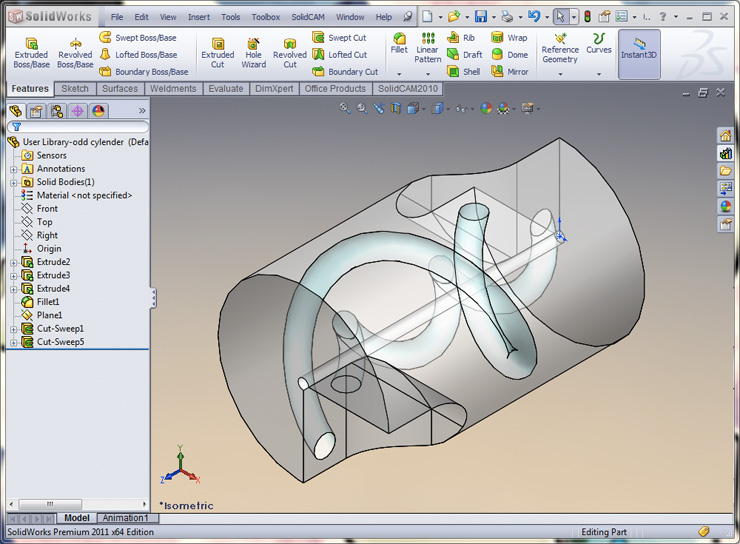The width and height of the screenshot is (740, 544).
Task: Open the Fillet dropdown arrow
Action: tap(399, 74)
